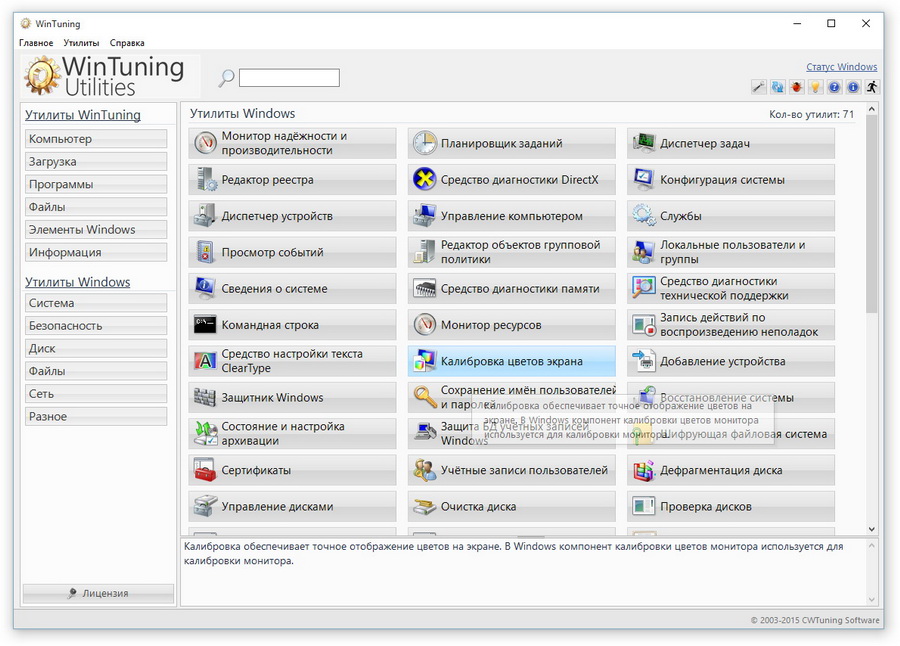Open Конфигурация системы
Viewport: 900px width, 646px height.
point(731,180)
